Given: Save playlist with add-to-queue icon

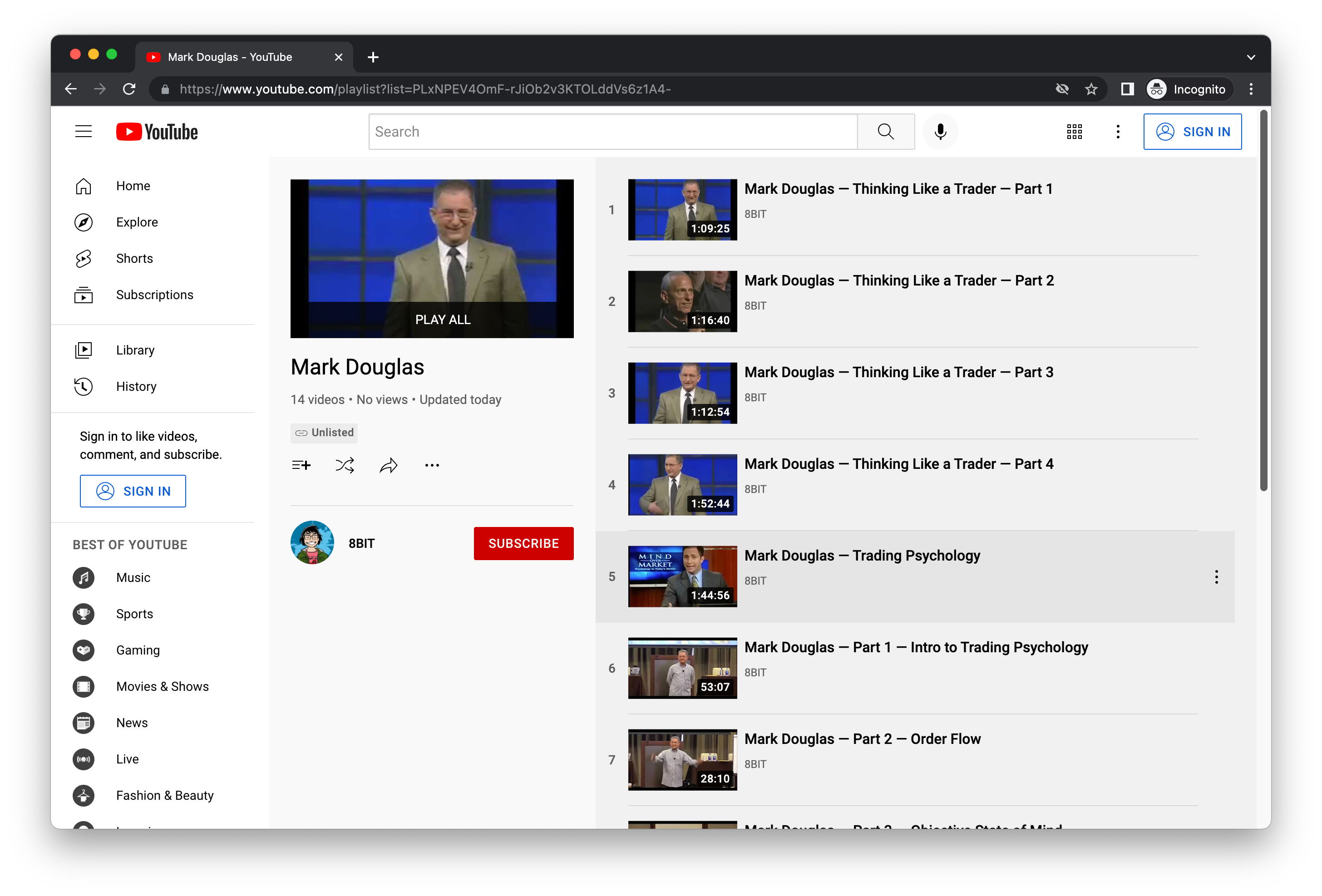Looking at the screenshot, I should [x=301, y=465].
